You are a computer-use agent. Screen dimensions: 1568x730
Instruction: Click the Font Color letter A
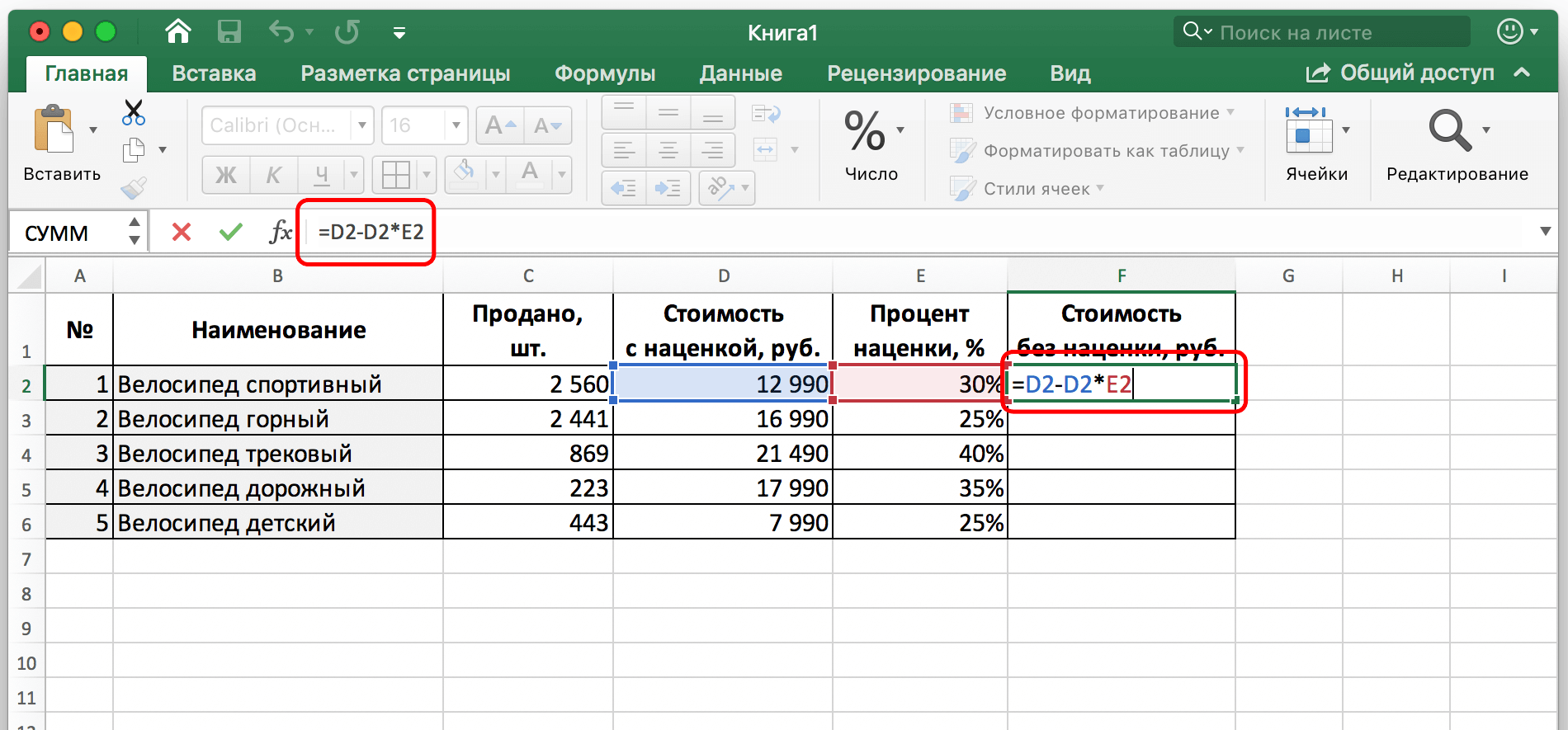coord(530,174)
